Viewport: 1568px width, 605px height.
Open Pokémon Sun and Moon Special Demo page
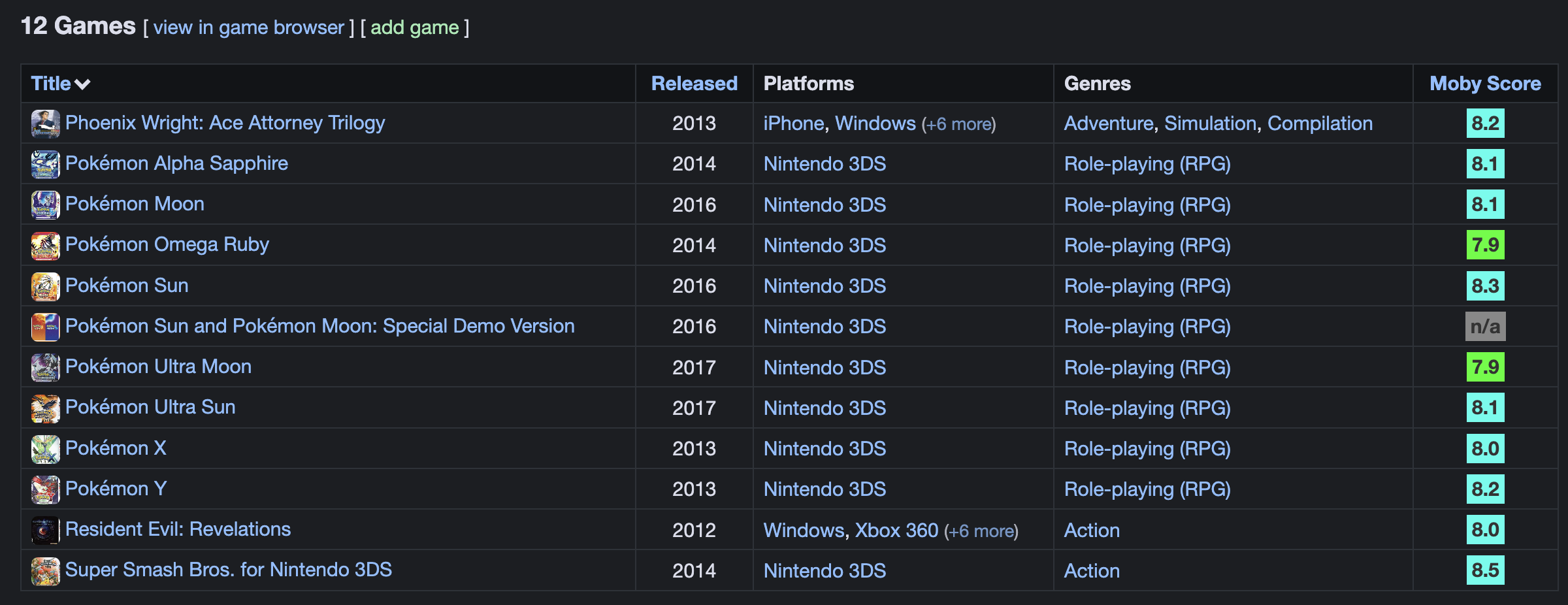320,326
